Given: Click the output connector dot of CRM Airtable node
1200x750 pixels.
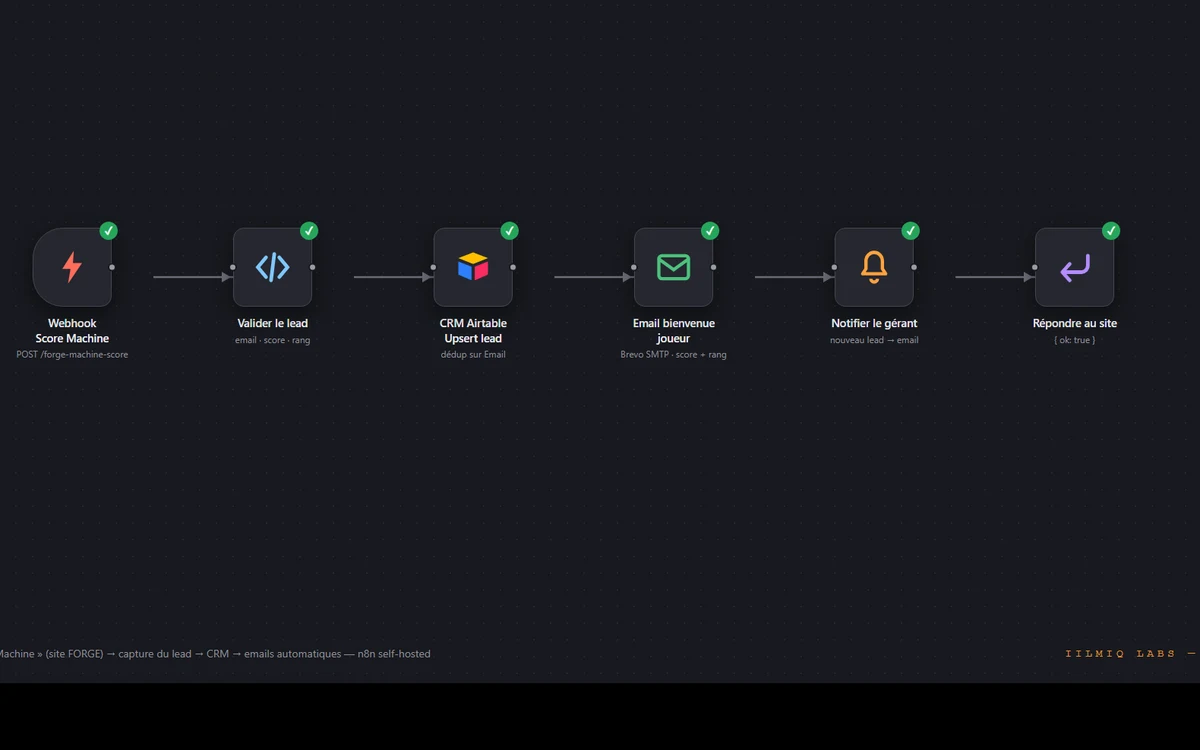Looking at the screenshot, I should pos(513,267).
